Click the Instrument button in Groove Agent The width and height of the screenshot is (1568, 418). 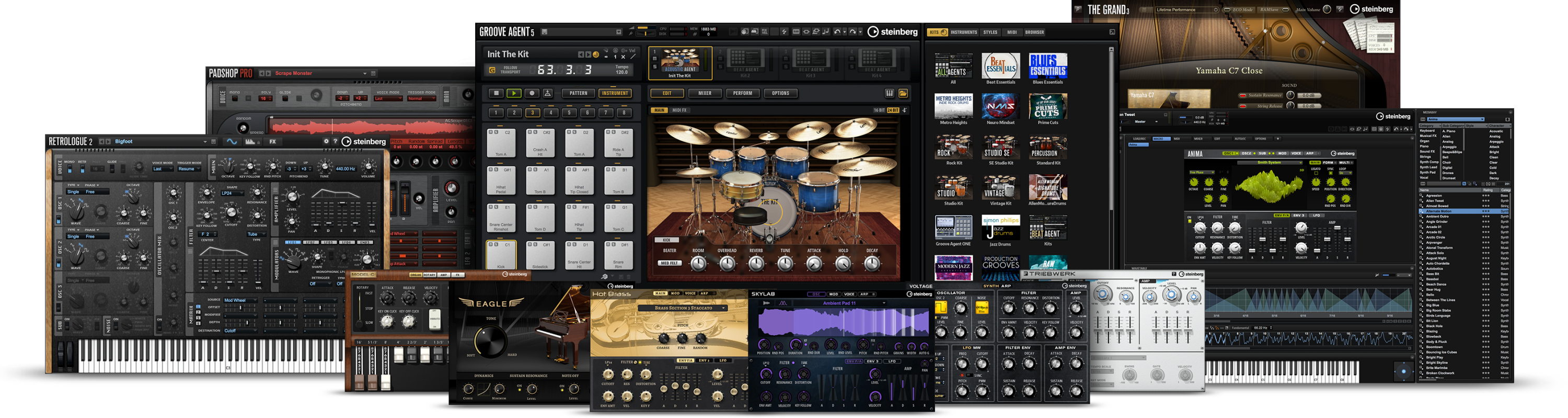pos(615,93)
